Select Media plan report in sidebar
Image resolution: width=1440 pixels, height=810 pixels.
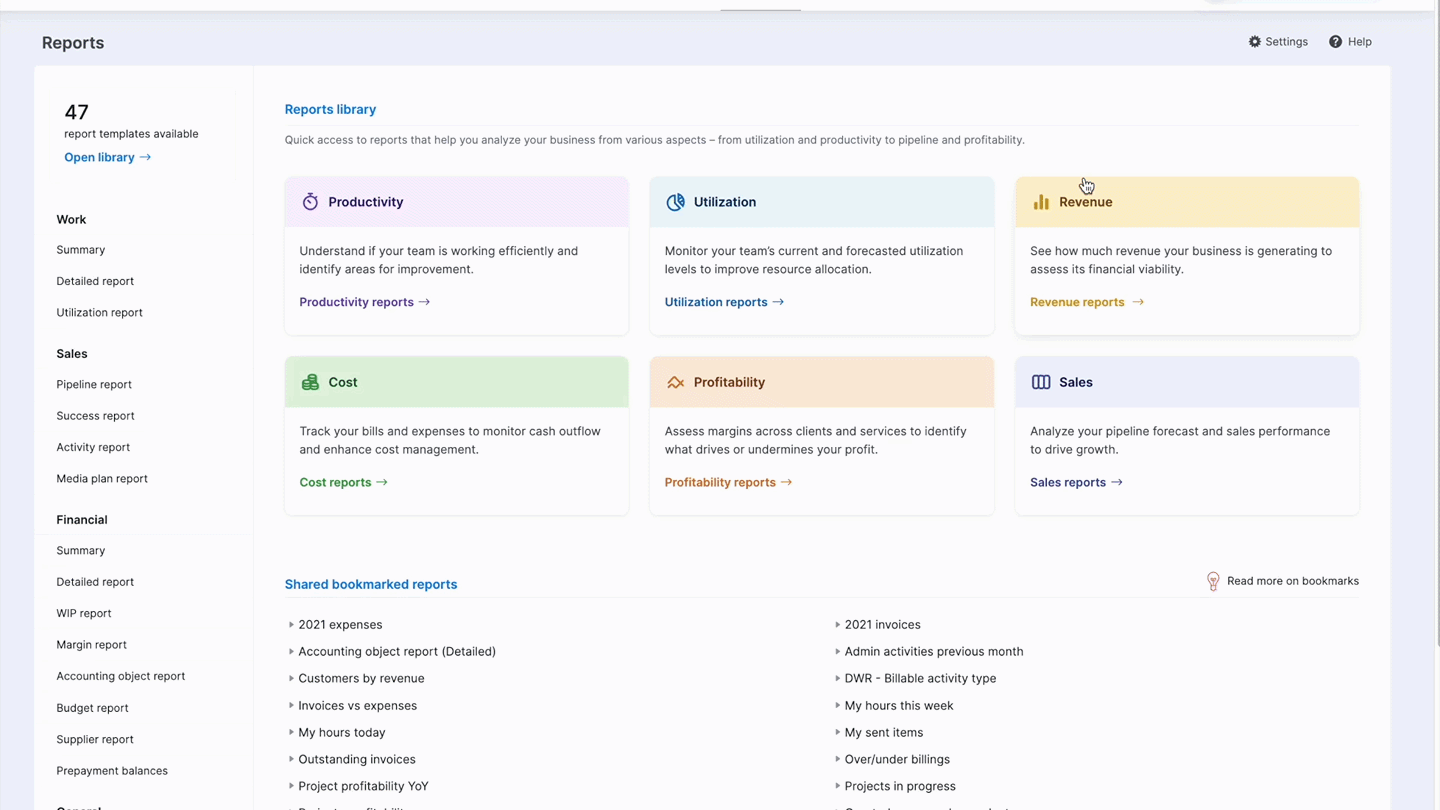pyautogui.click(x=102, y=479)
